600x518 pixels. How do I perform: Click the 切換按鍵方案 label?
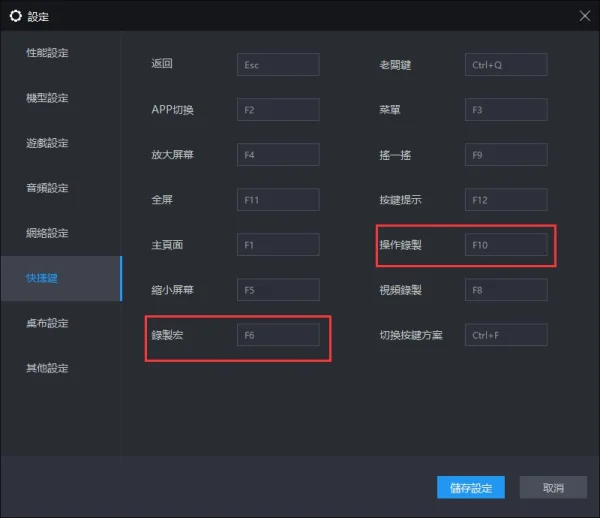pyautogui.click(x=411, y=335)
